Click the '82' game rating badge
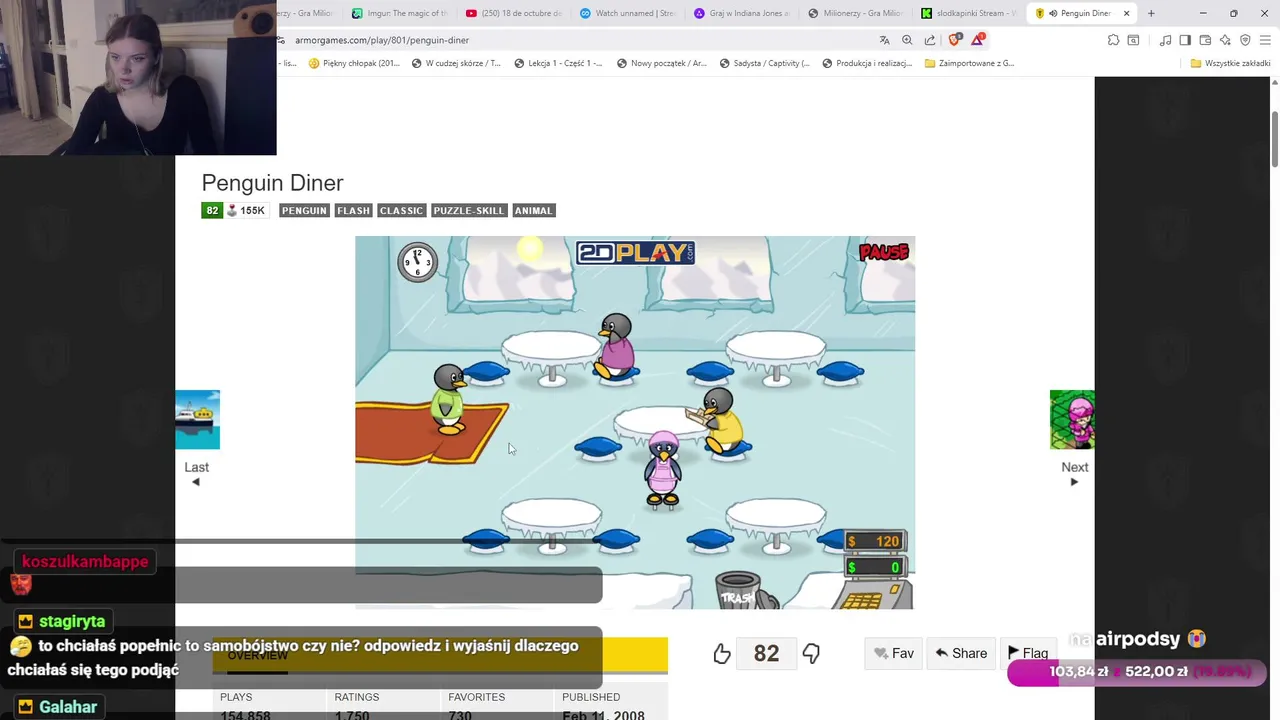This screenshot has width=1280, height=720. click(x=212, y=210)
